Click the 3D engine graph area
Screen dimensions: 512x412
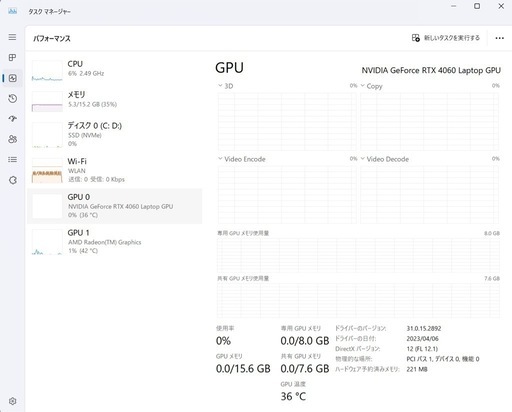point(287,122)
